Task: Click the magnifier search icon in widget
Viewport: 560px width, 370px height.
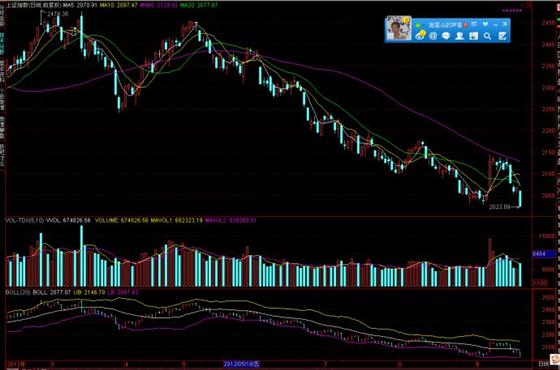Action: tap(488, 36)
